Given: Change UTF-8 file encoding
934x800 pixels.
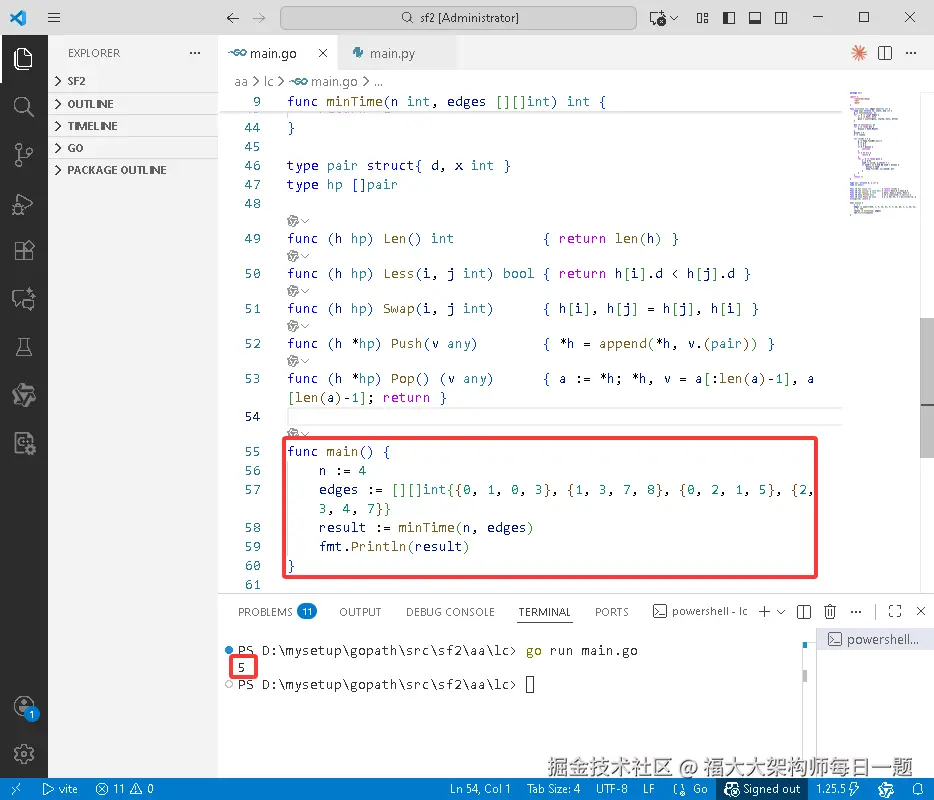Looking at the screenshot, I should (x=612, y=789).
